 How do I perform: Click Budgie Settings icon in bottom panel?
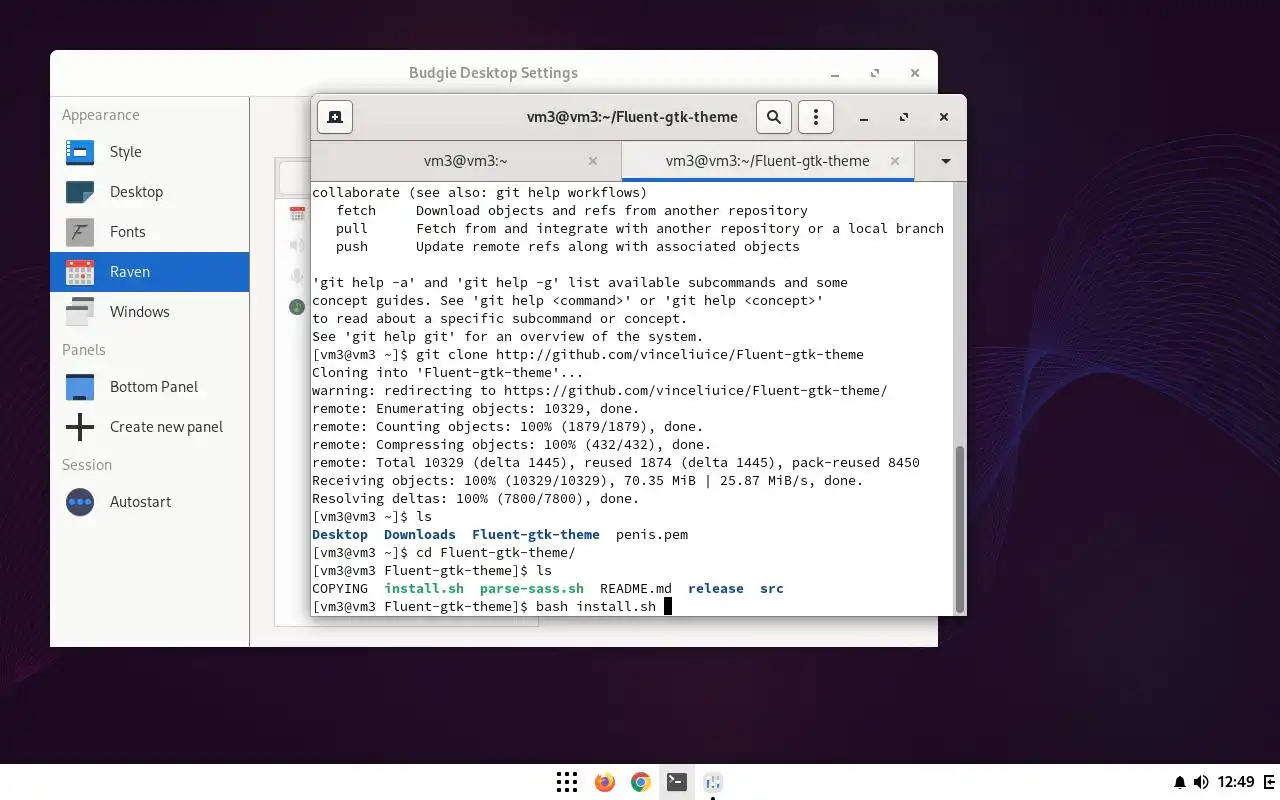[x=713, y=782]
